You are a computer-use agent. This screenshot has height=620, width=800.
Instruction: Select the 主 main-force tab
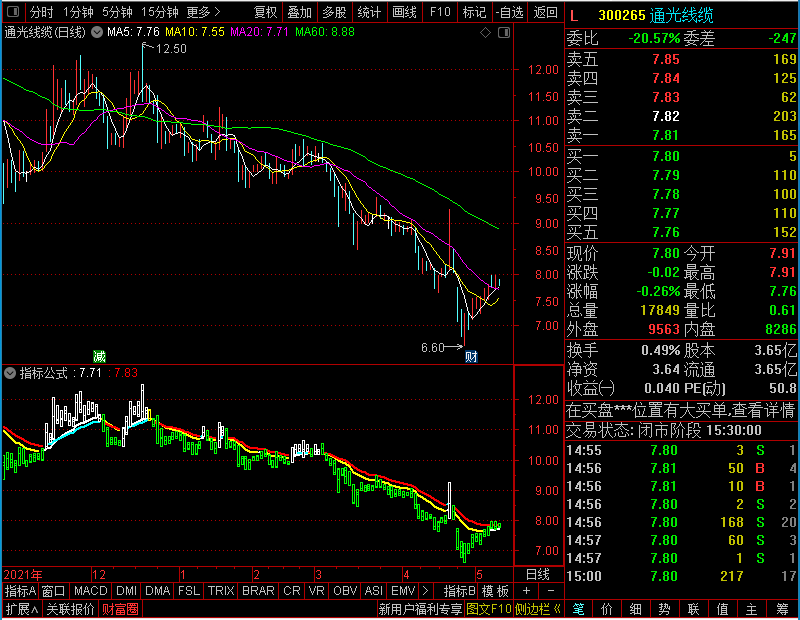[751, 609]
